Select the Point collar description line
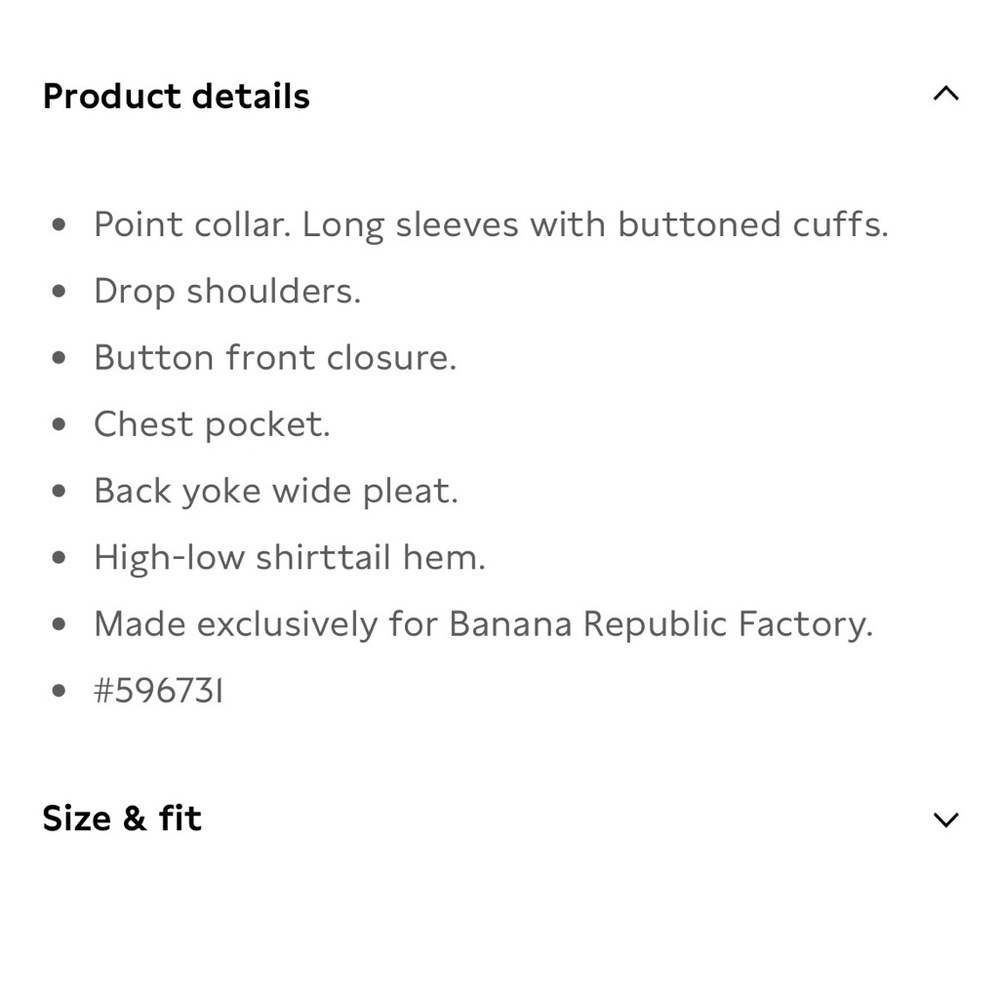 click(x=491, y=226)
